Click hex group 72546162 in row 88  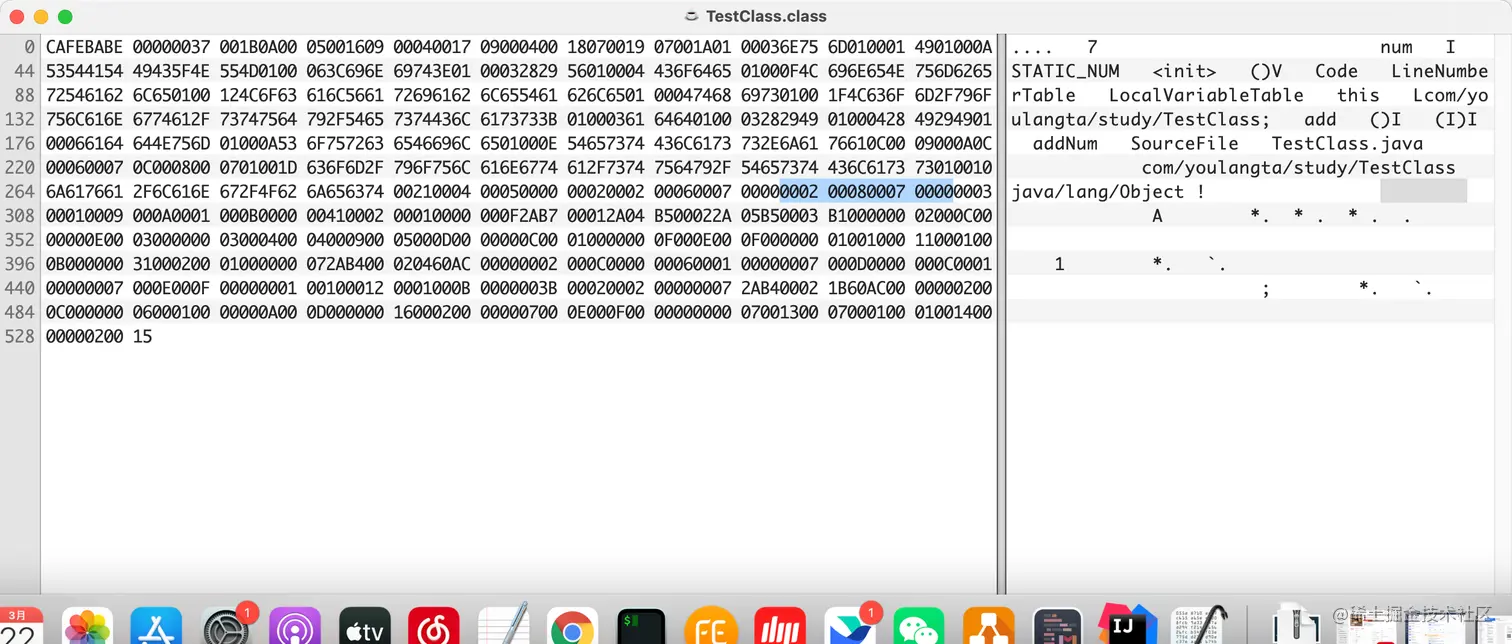pyautogui.click(x=84, y=95)
